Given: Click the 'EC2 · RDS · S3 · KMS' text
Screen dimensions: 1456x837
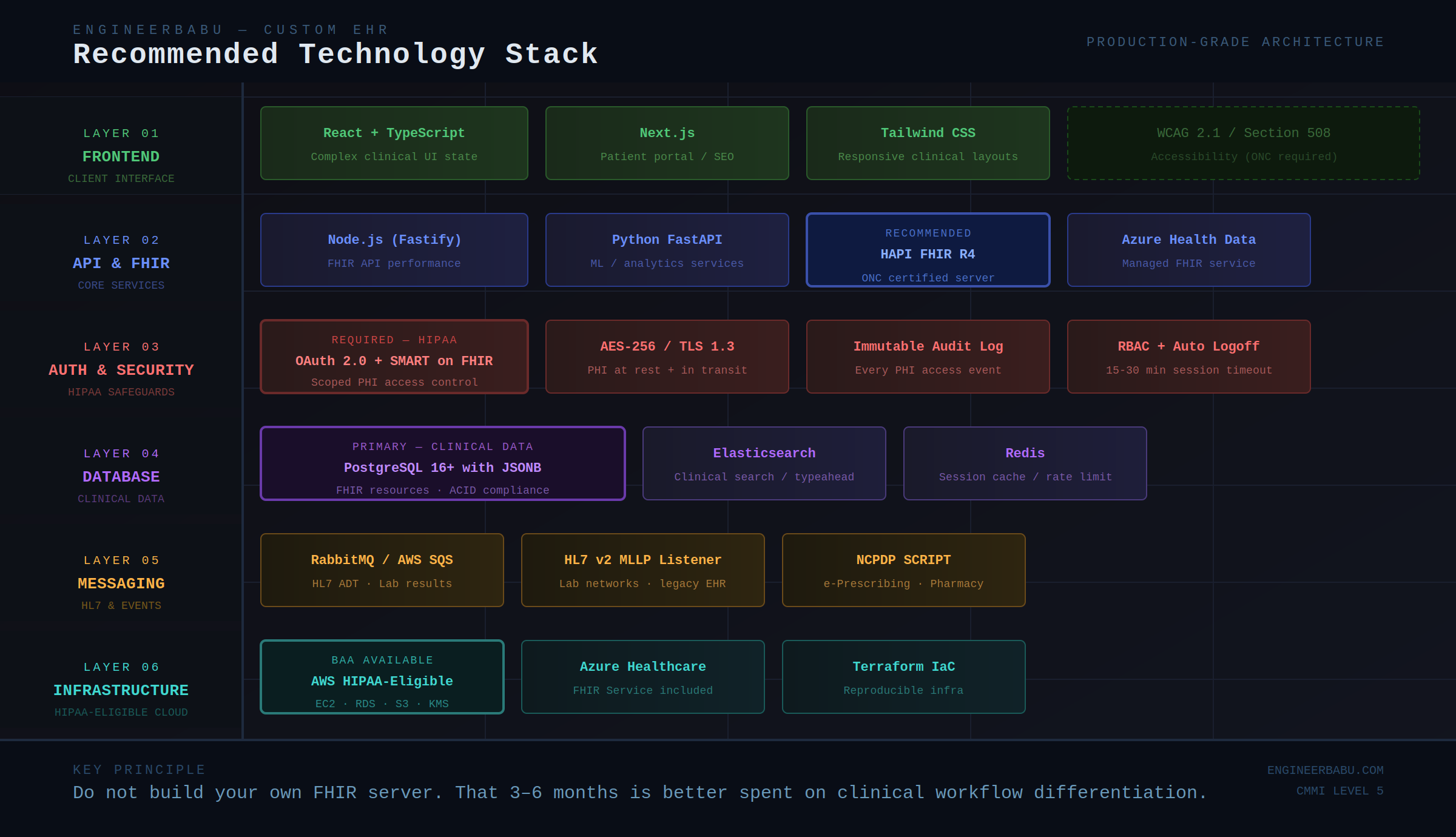Looking at the screenshot, I should pos(382,704).
